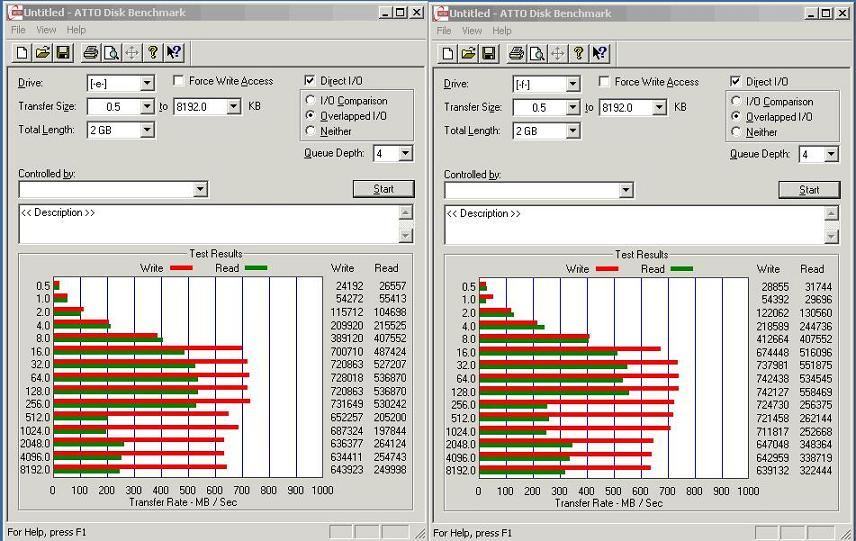Screen dimensions: 856x541
Task: Open 8192.0 transfer size dropdown, right window
Action: pos(659,108)
